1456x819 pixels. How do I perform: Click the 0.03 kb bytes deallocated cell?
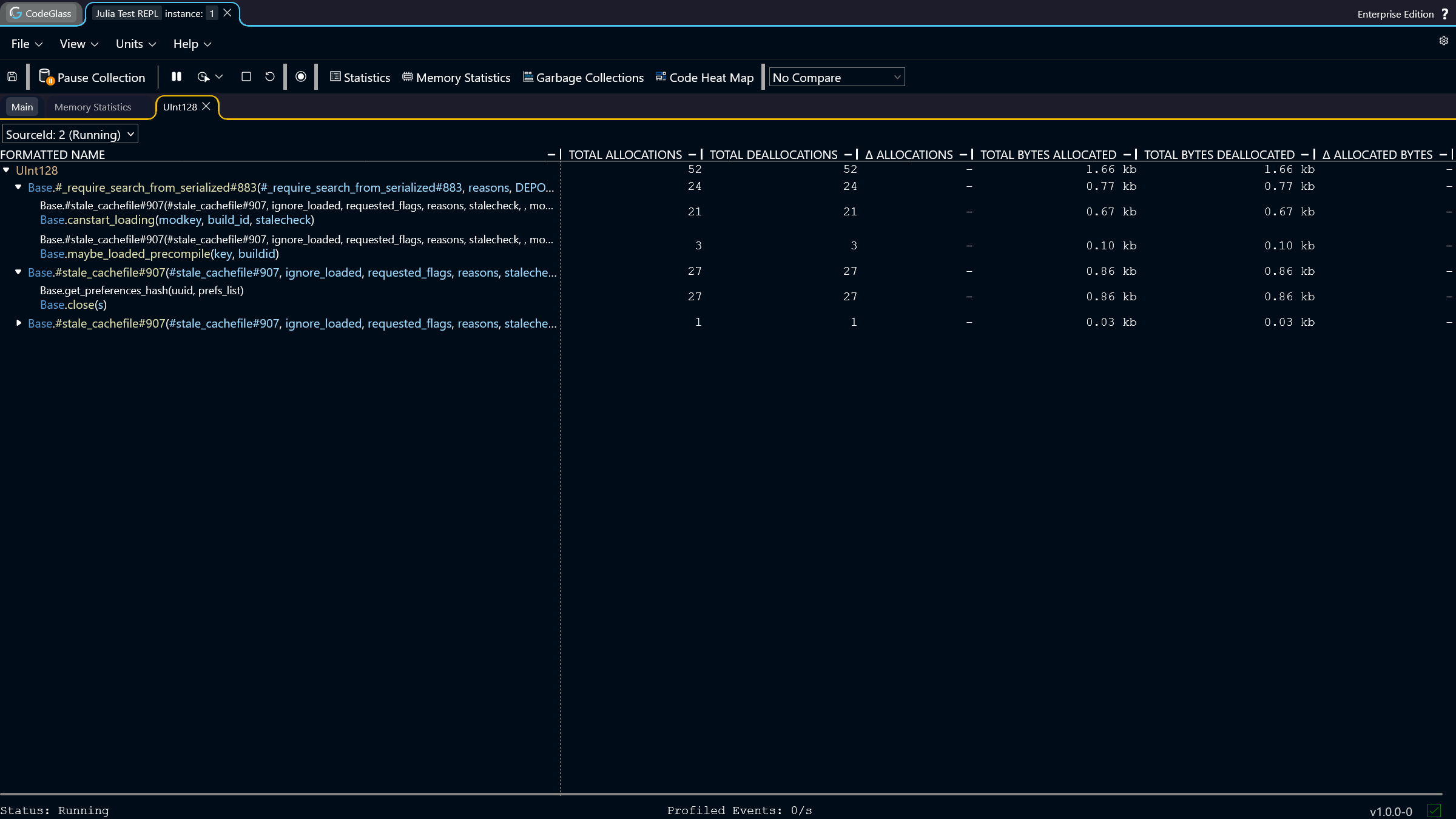[x=1289, y=322]
